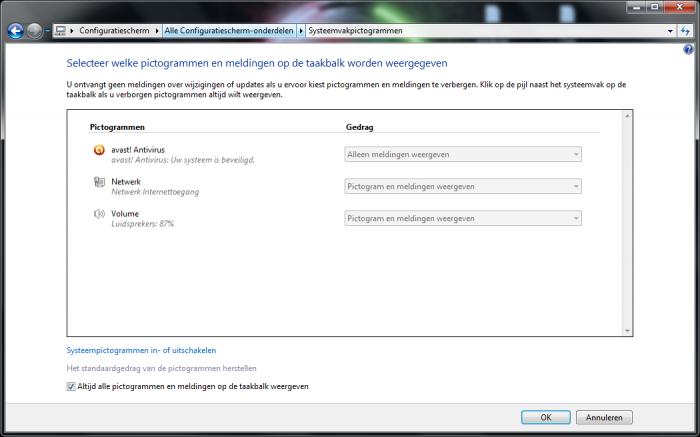Close the window with red X
700x437 pixels.
(x=679, y=7)
